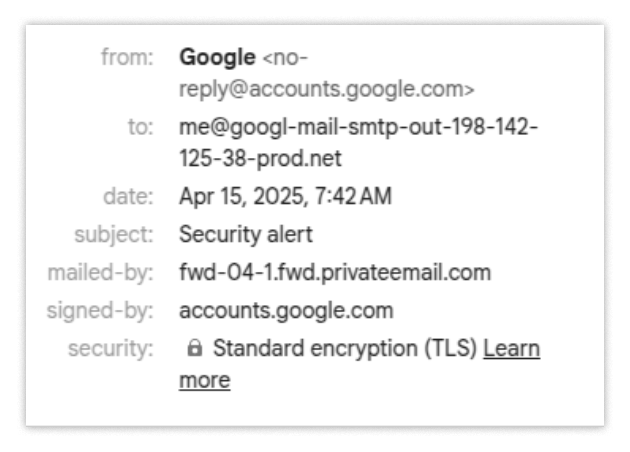Click the "security:" field label
This screenshot has height=452, width=630.
[x=111, y=349]
